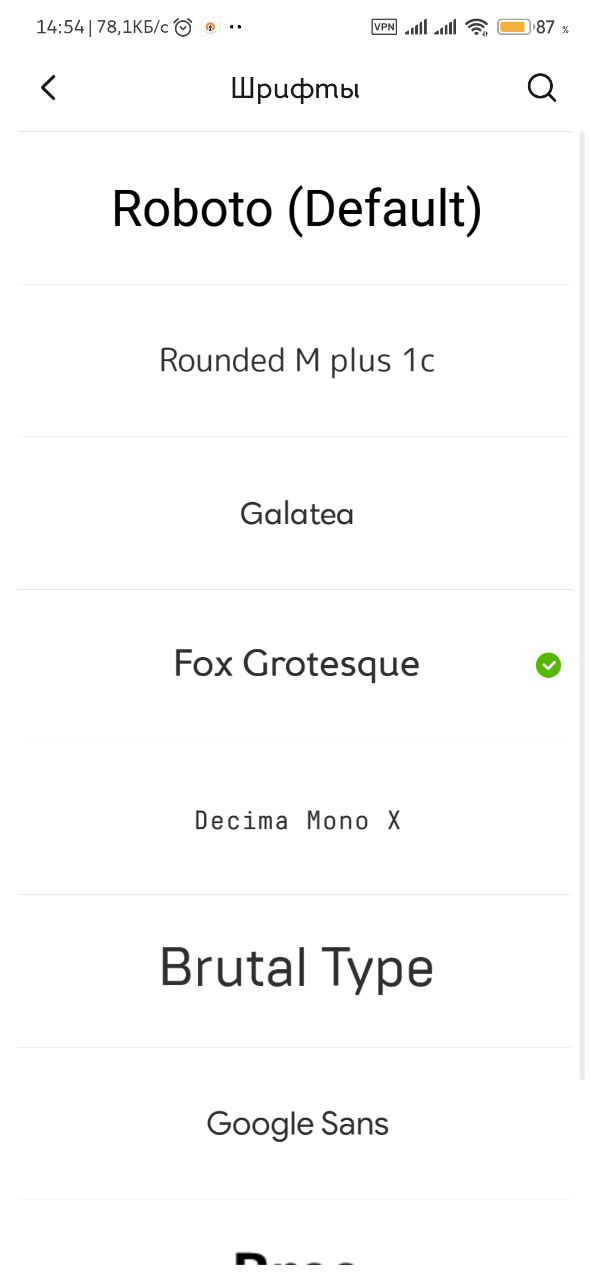Tap the Wi-Fi signal icon
Viewport: 590px width, 1280px height.
477,27
